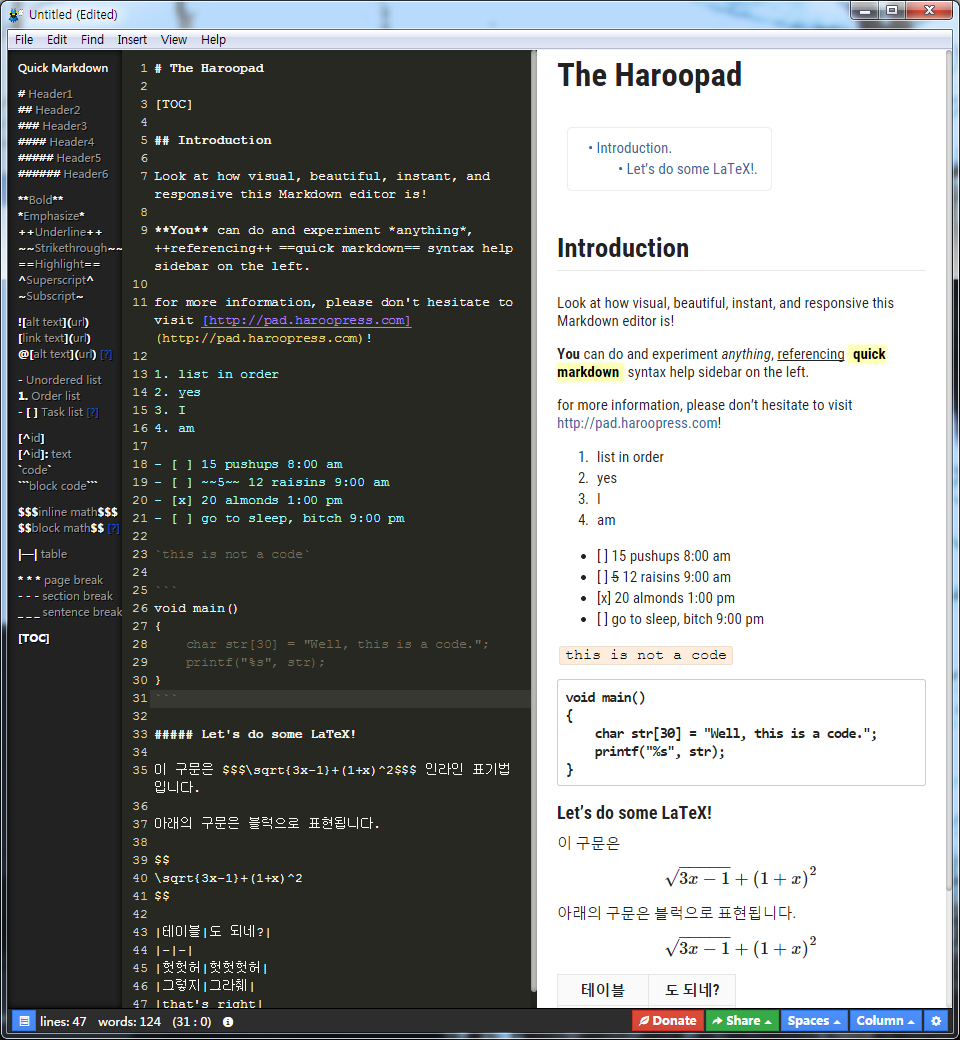960x1040 pixels.
Task: Follow Let's do some LaTeX! TOC link
Action: tap(692, 169)
